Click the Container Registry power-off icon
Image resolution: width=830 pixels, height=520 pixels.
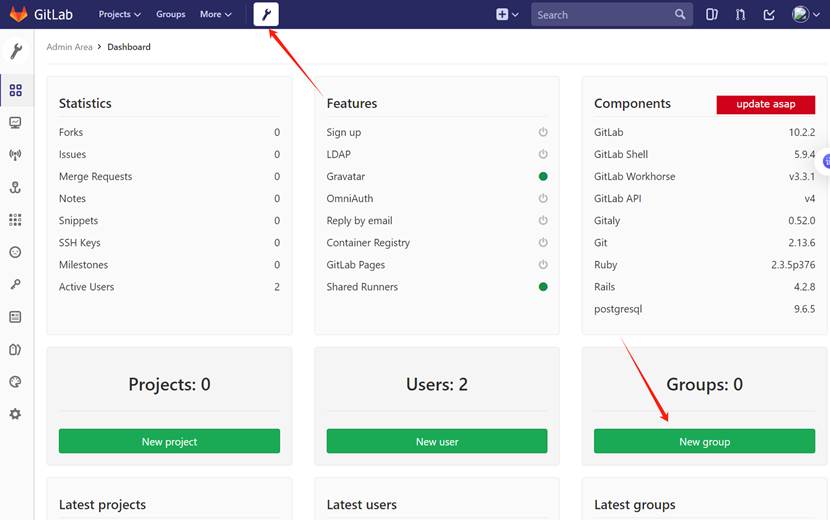[x=543, y=243]
